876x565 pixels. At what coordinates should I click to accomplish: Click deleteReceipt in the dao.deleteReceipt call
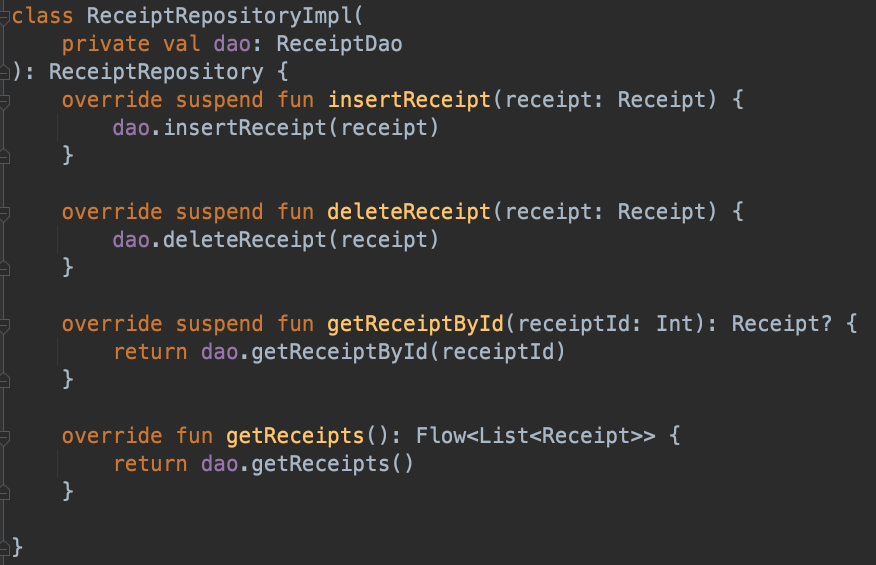[x=245, y=240]
